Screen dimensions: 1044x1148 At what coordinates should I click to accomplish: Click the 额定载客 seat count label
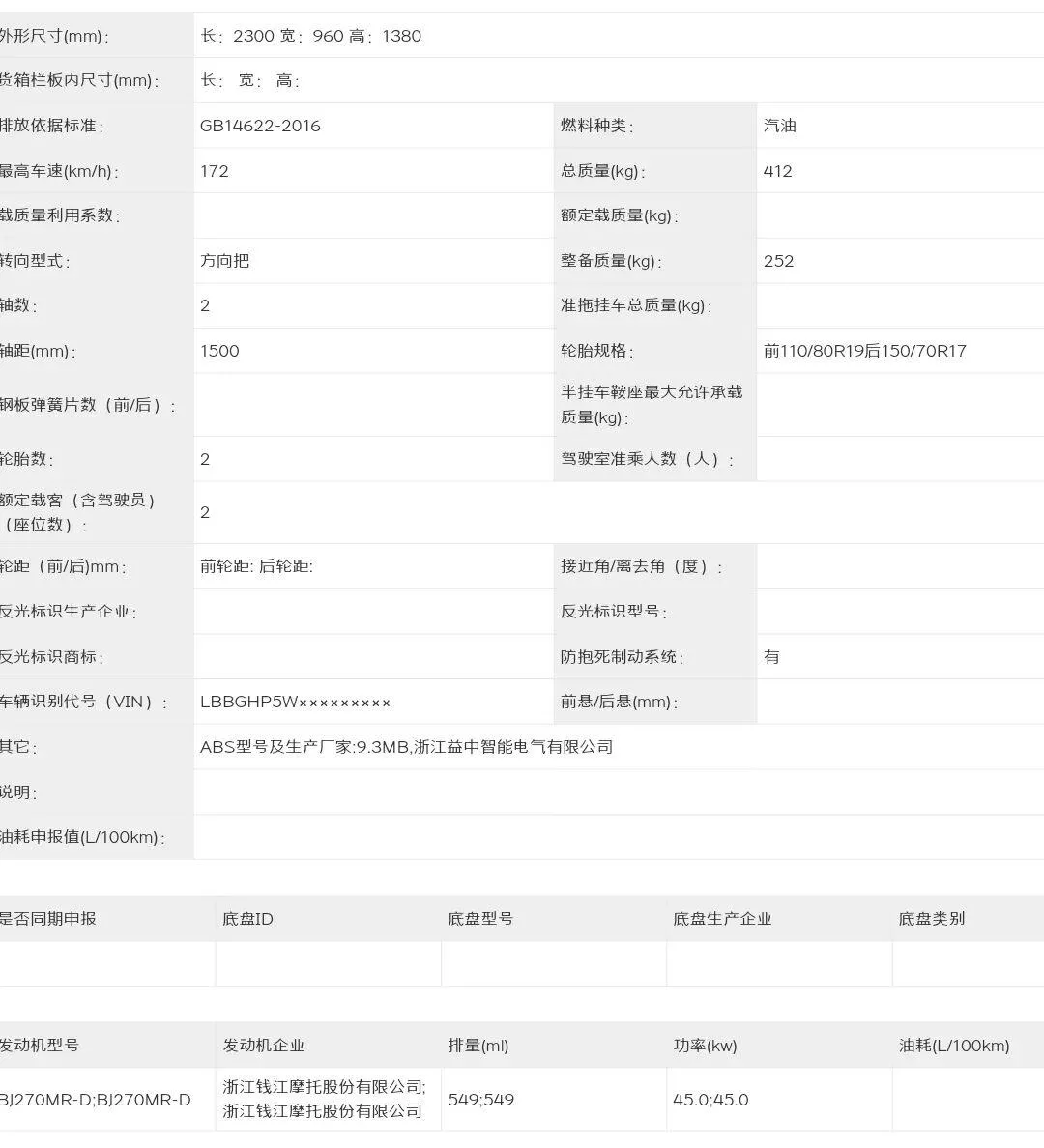[x=77, y=512]
